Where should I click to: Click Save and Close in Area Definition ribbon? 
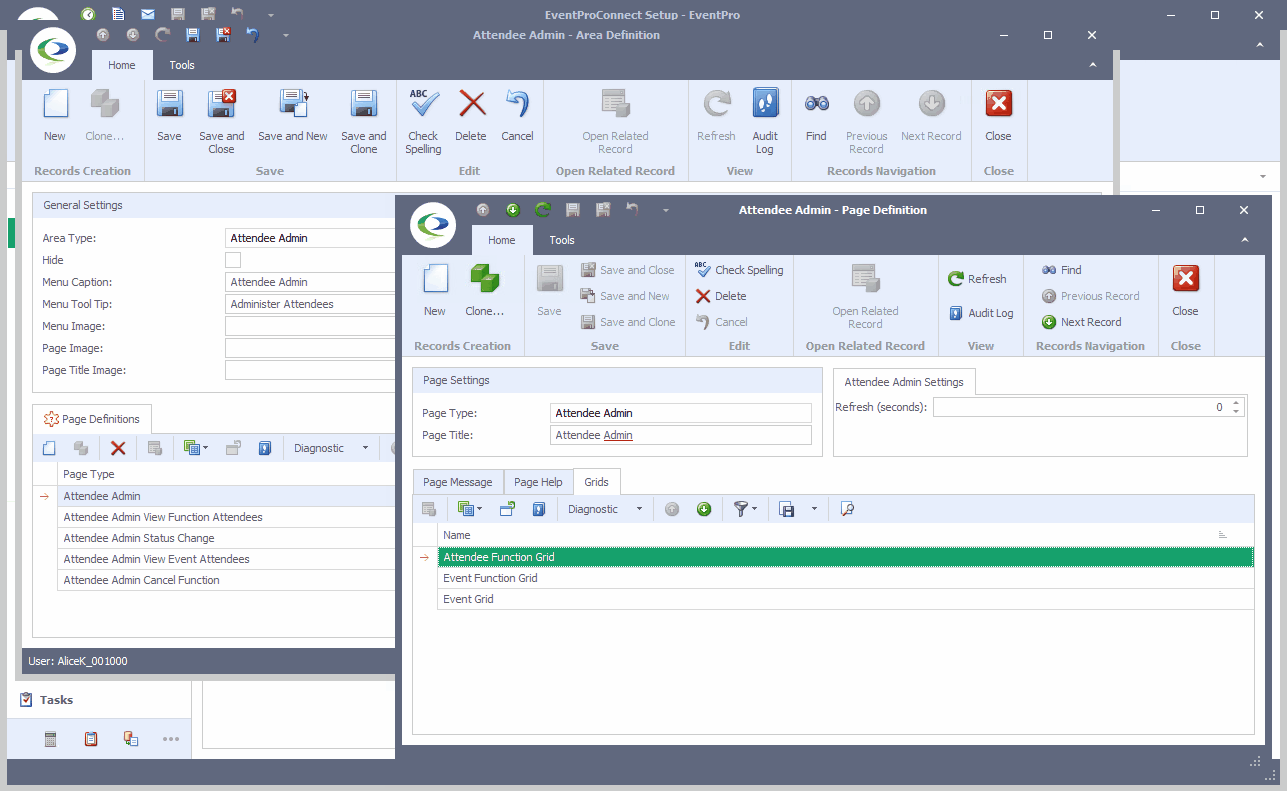click(221, 122)
